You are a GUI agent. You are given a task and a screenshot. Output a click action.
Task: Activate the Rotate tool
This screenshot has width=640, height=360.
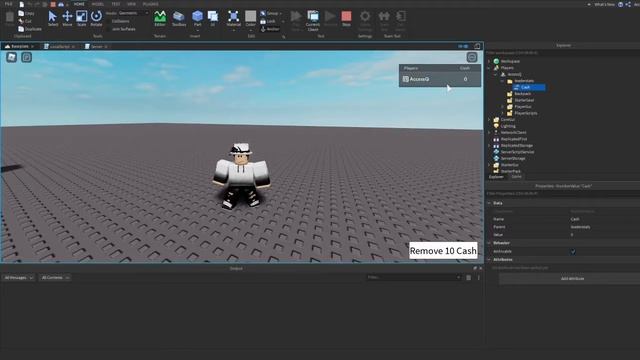point(96,19)
